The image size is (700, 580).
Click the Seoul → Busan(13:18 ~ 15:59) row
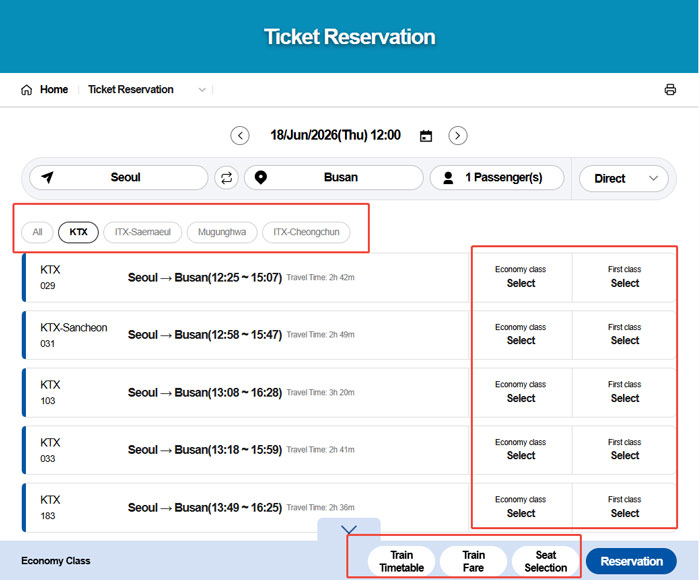pyautogui.click(x=246, y=450)
